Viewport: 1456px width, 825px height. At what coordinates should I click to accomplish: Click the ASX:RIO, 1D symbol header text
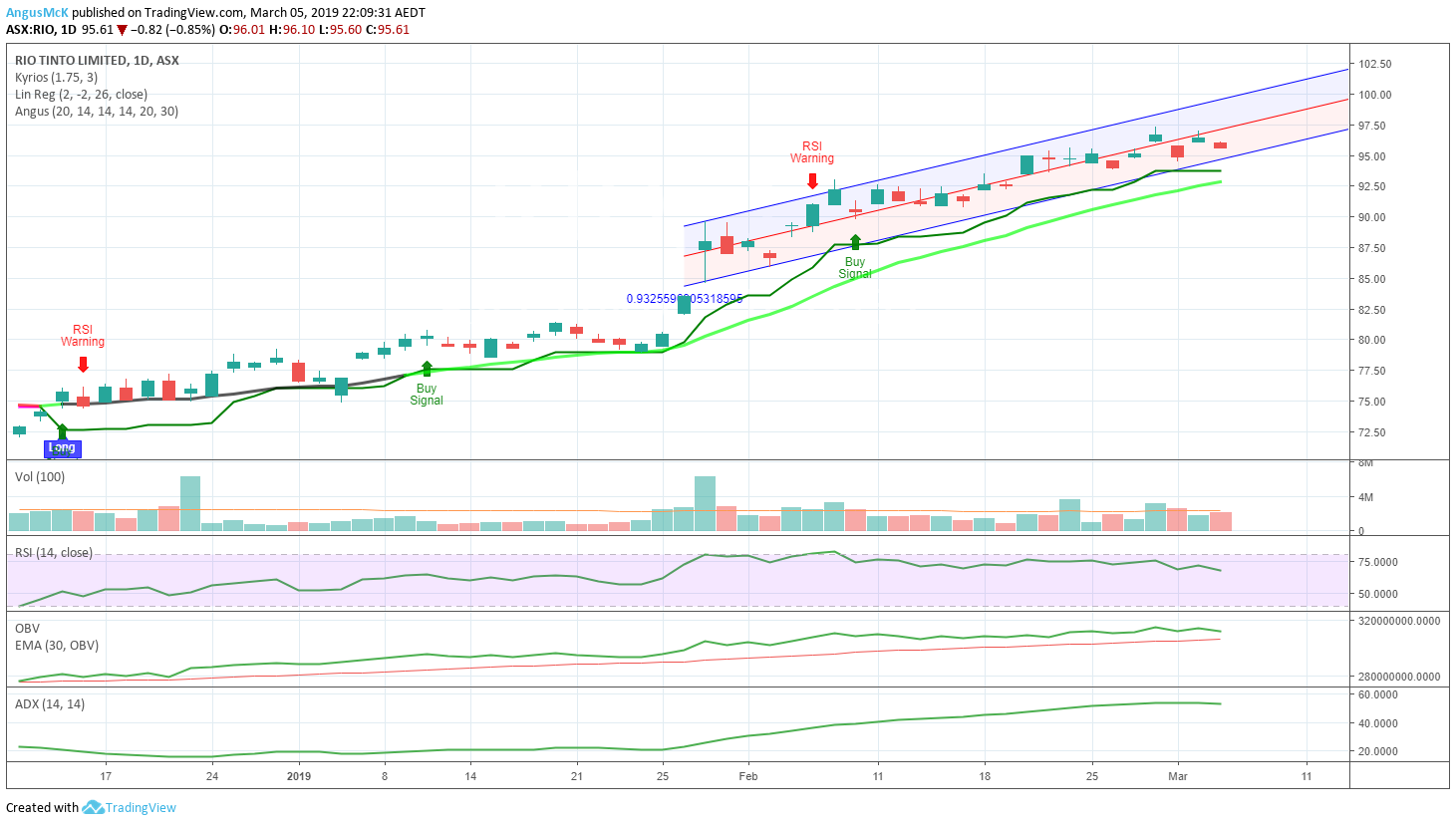tap(42, 30)
